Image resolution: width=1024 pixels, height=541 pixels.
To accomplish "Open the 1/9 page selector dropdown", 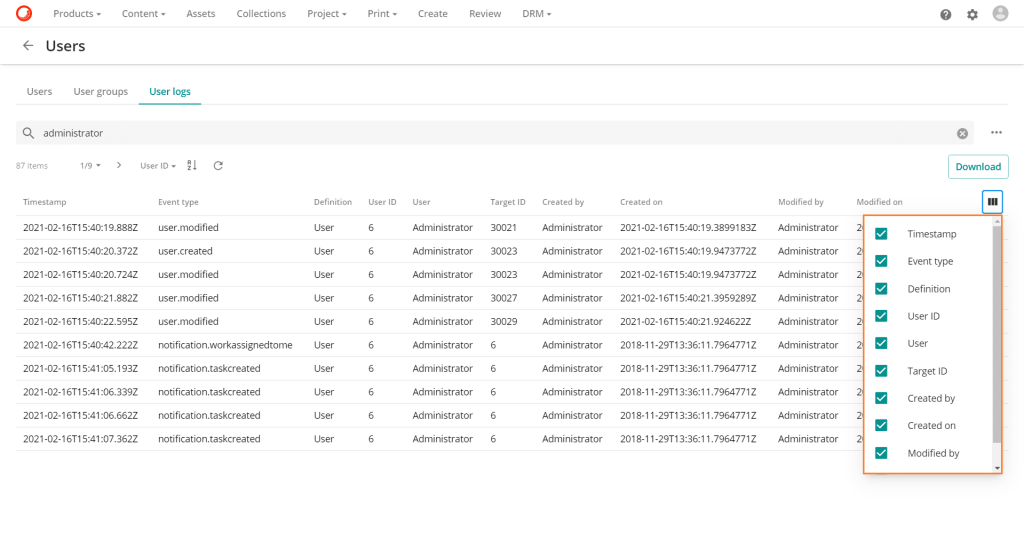I will [90, 166].
